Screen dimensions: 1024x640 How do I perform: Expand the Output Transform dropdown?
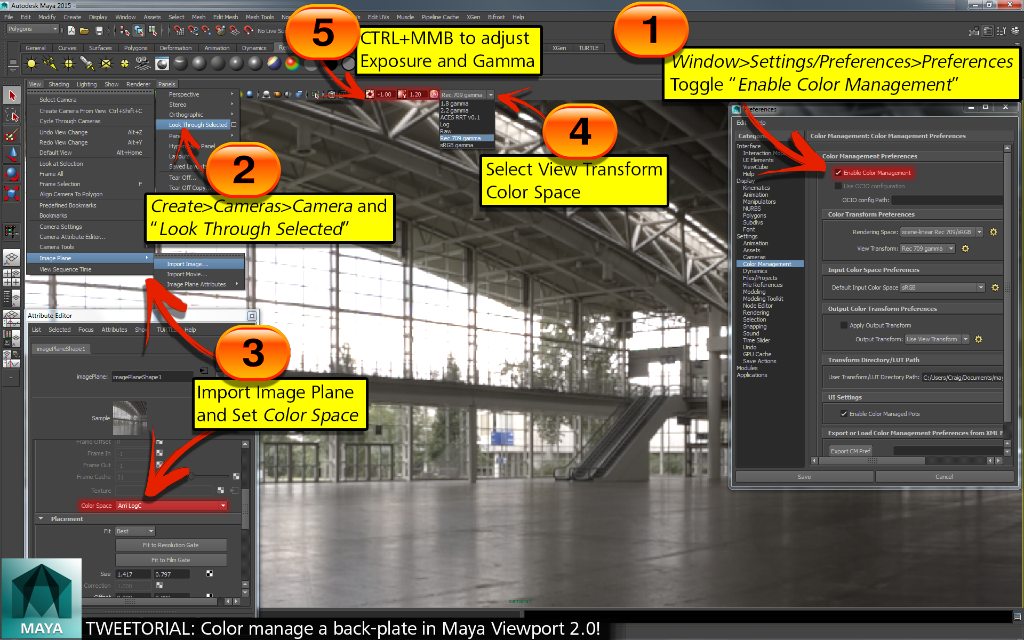(x=935, y=340)
